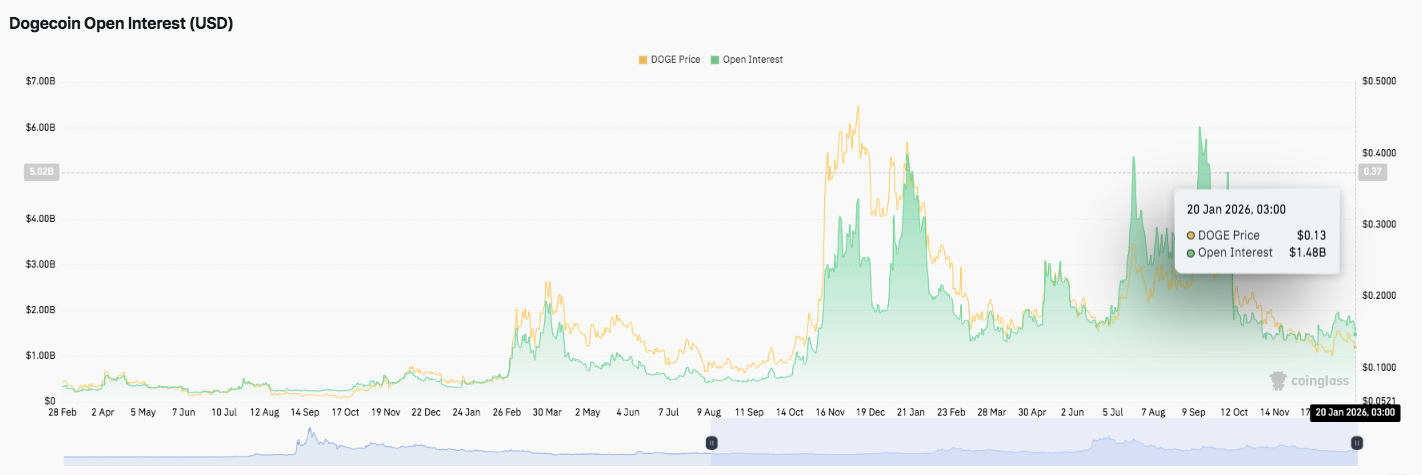Click the 5.02B crosshair label on left axis

point(41,172)
